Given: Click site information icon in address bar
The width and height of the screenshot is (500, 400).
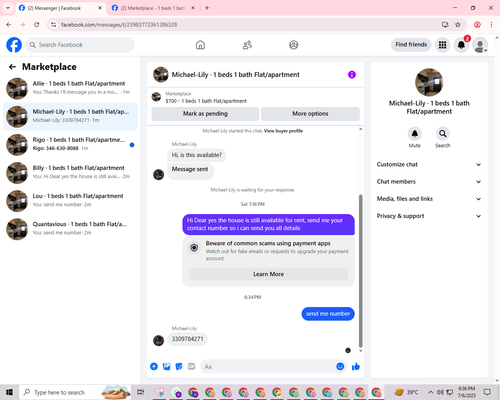Looking at the screenshot, I should pyautogui.click(x=53, y=25).
